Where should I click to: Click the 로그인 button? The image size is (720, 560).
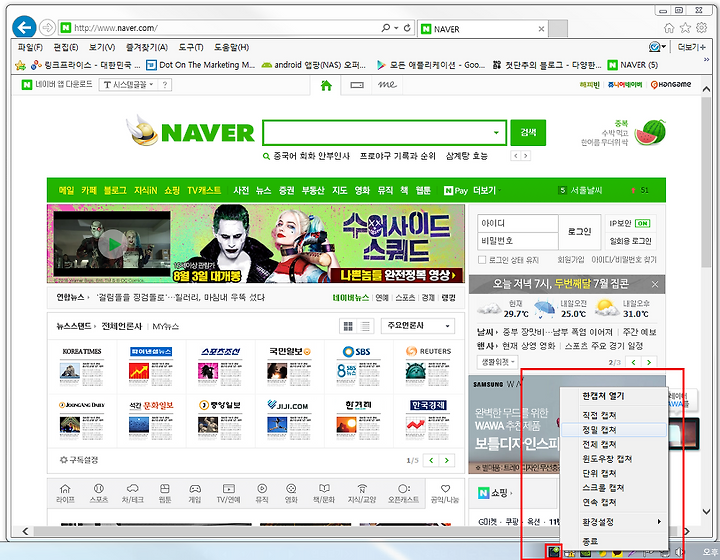[579, 231]
